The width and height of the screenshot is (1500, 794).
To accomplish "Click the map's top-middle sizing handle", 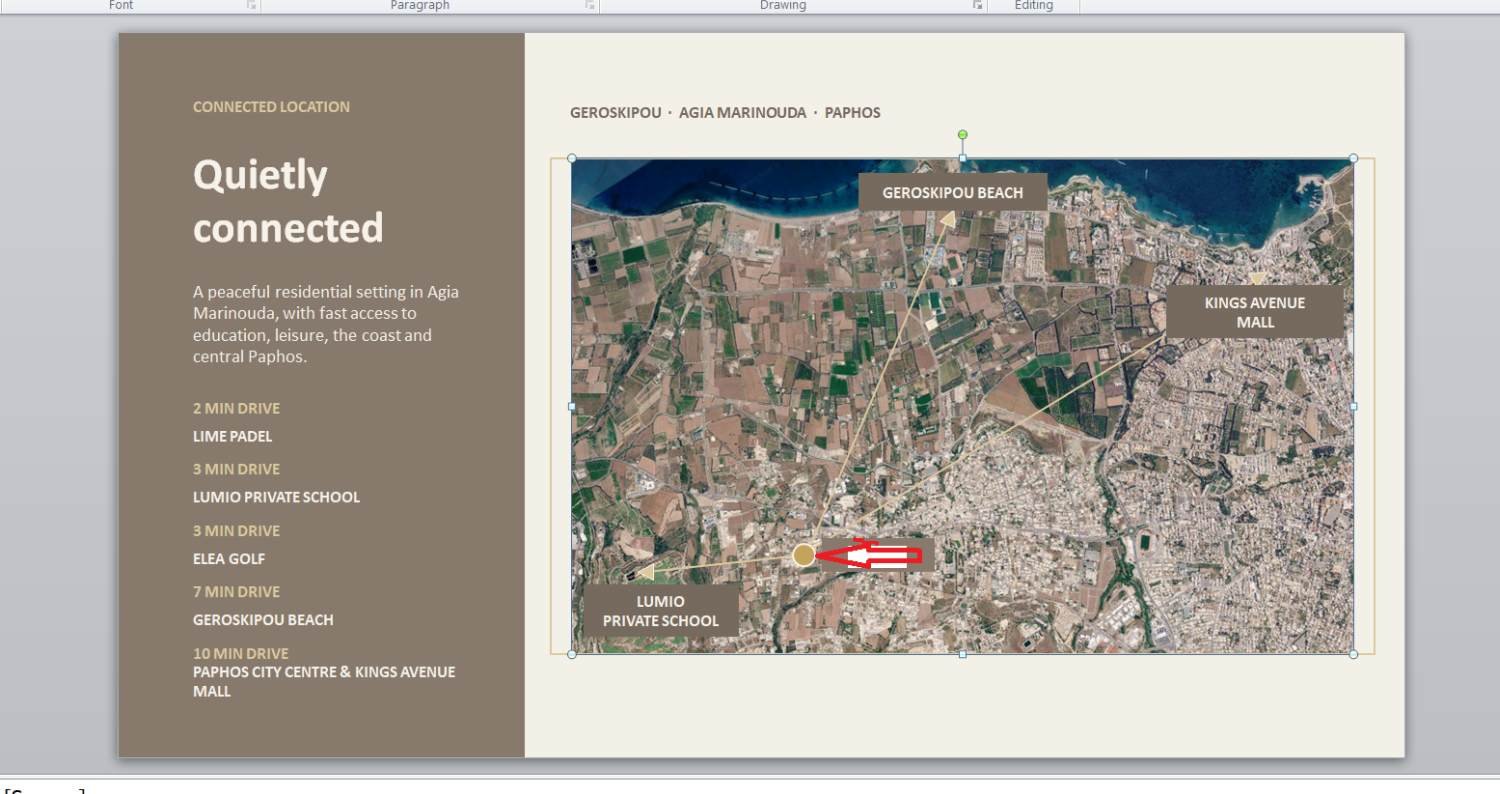I will (x=962, y=158).
